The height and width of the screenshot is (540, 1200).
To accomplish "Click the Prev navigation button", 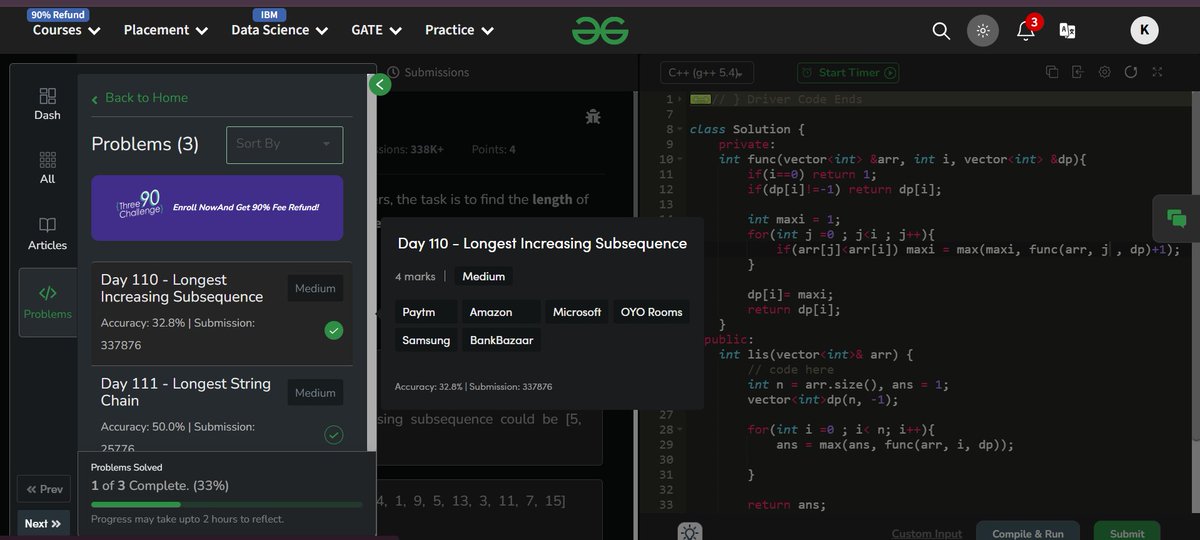I will [44, 489].
